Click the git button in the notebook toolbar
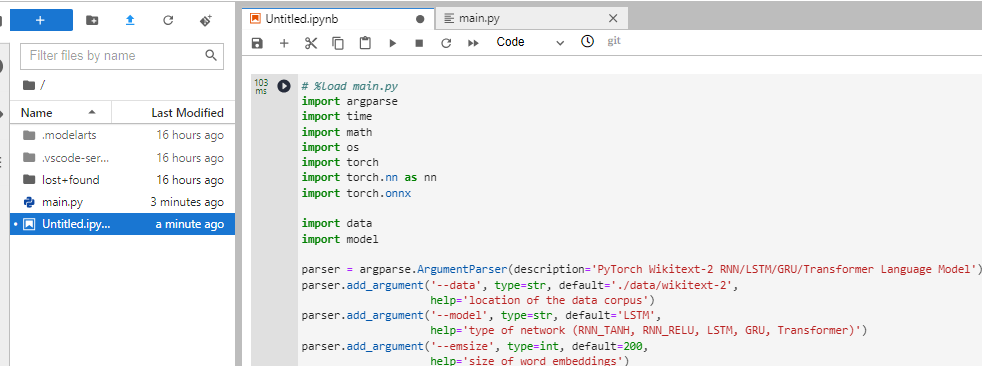Image resolution: width=982 pixels, height=366 pixels. pos(614,41)
